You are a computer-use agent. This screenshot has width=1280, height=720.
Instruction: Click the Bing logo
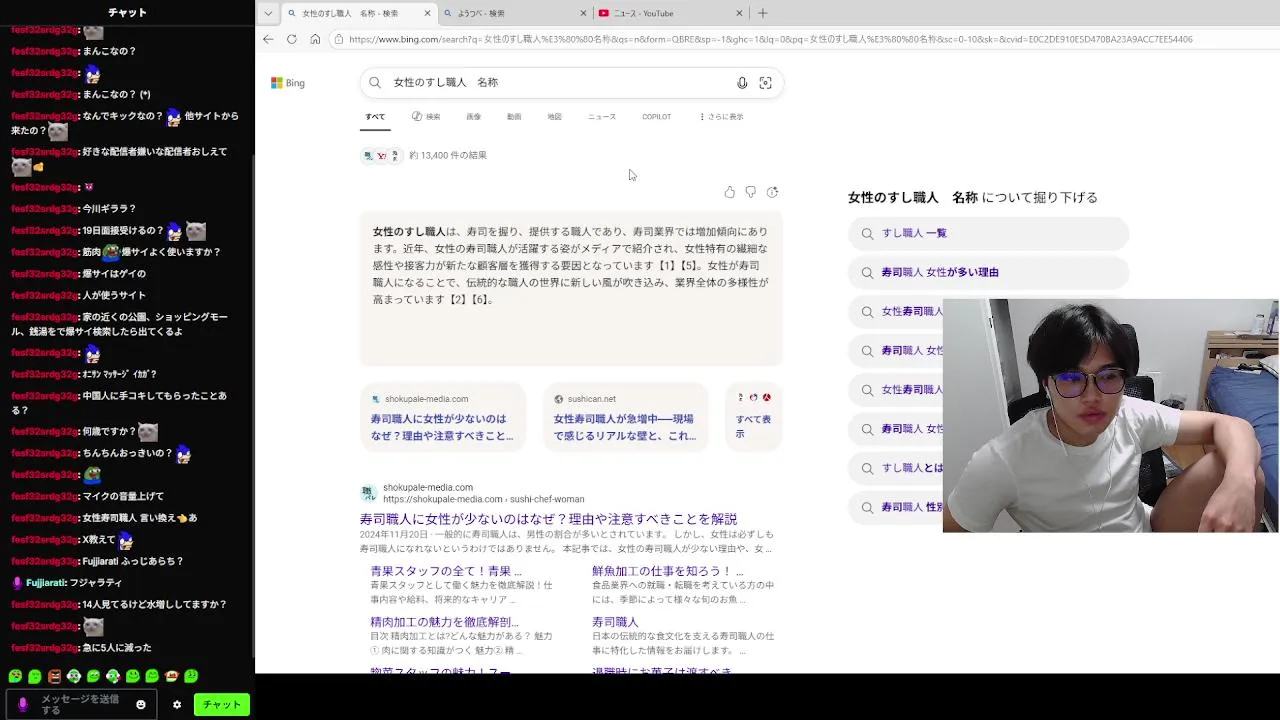click(x=288, y=83)
